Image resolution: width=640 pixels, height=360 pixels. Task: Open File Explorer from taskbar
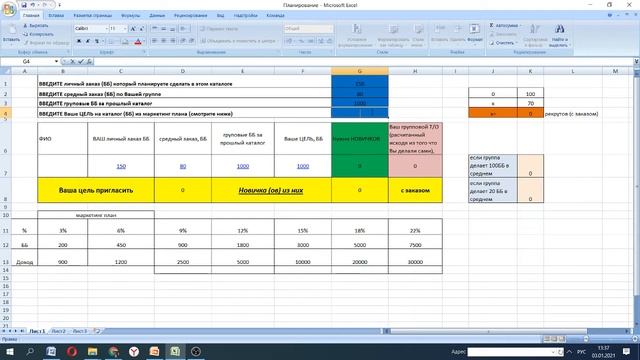pyautogui.click(x=93, y=351)
